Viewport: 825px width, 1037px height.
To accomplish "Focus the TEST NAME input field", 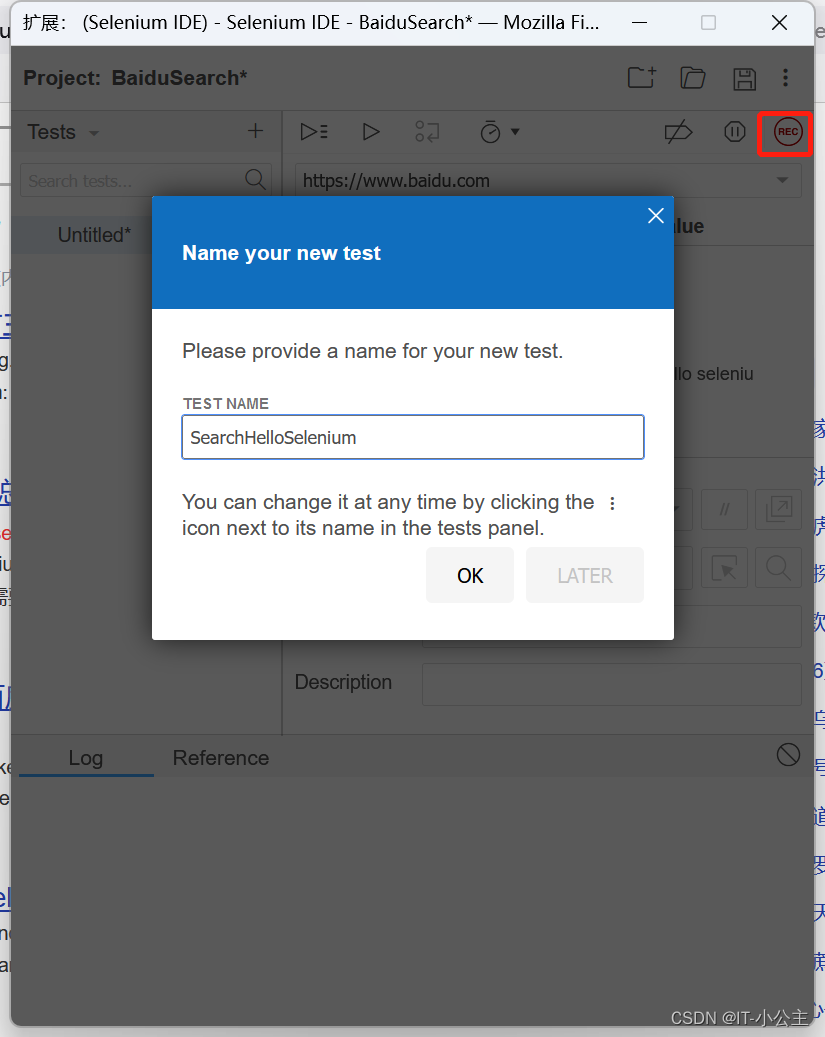I will 413,437.
